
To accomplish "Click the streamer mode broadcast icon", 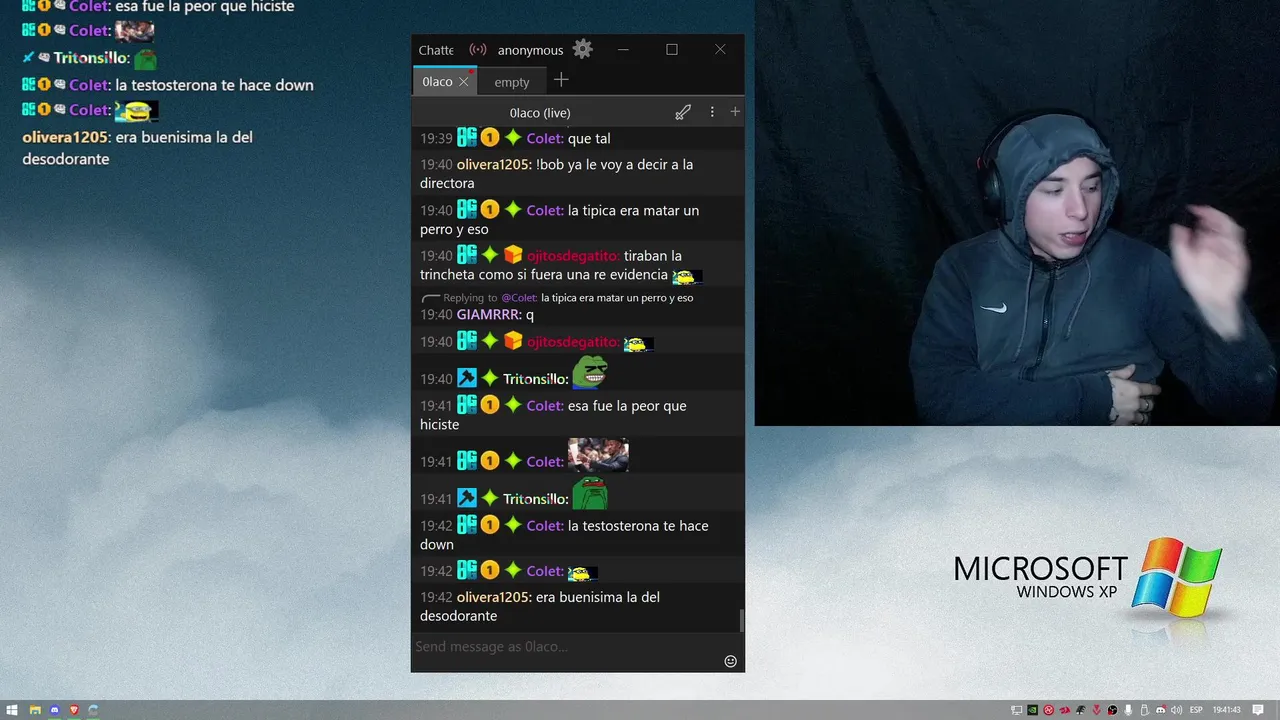I will pos(478,49).
